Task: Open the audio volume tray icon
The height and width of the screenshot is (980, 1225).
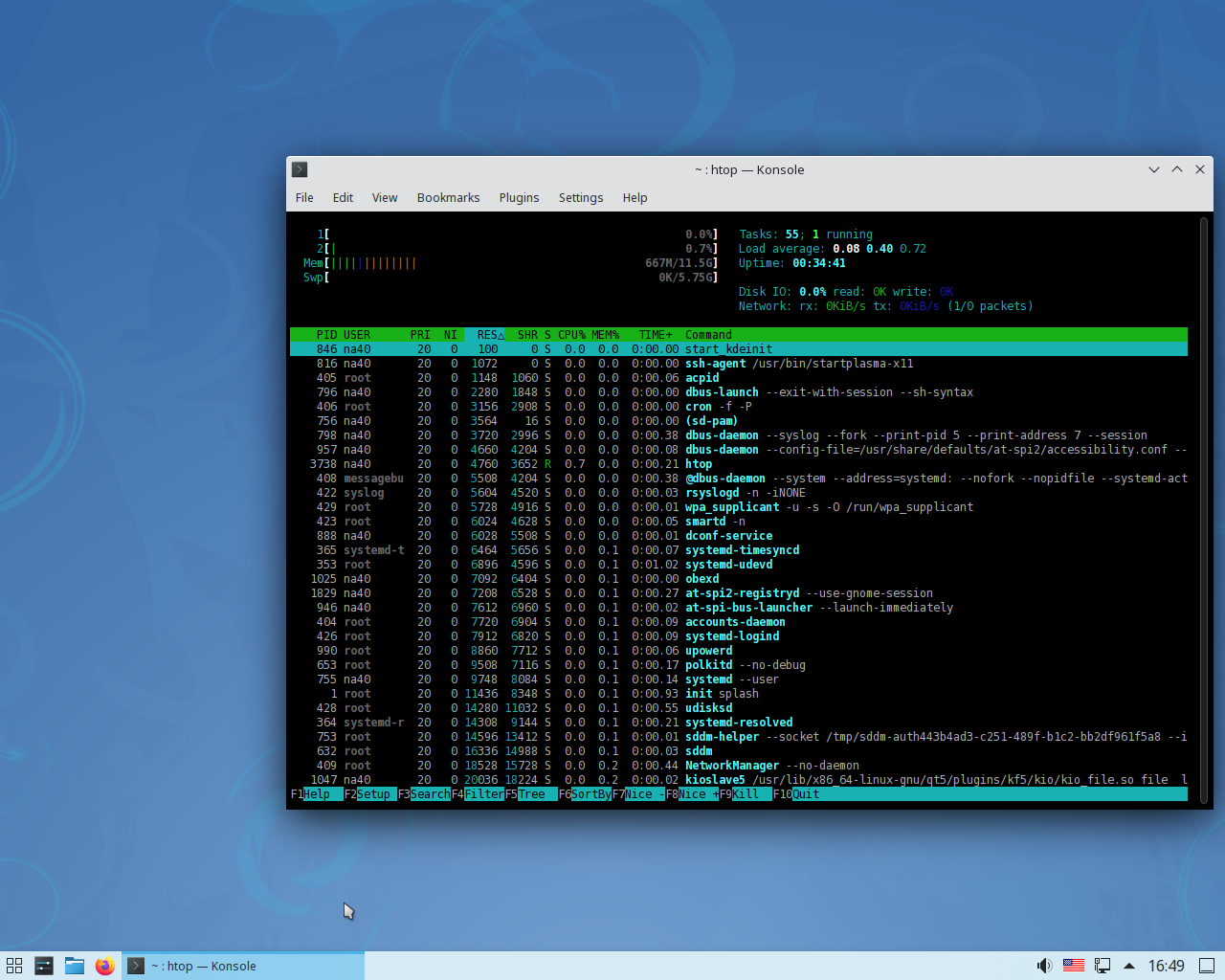Action: pyautogui.click(x=1044, y=966)
